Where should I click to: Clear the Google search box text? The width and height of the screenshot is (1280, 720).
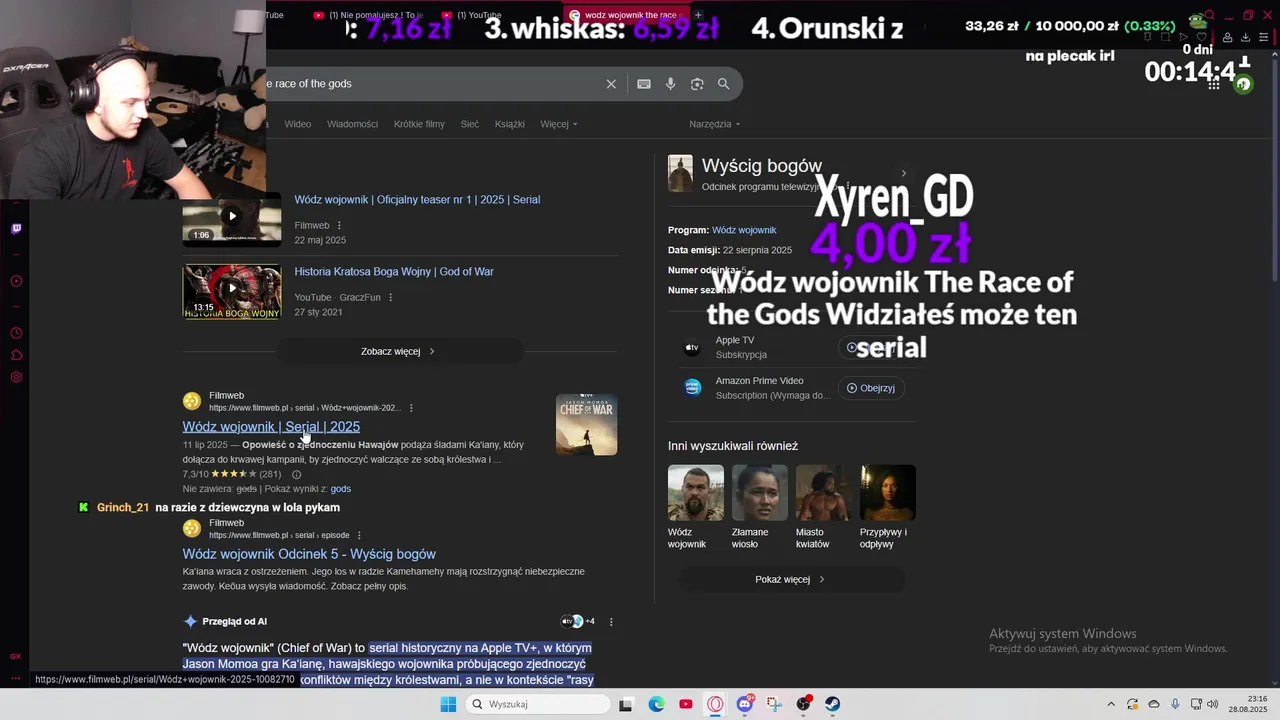point(611,84)
